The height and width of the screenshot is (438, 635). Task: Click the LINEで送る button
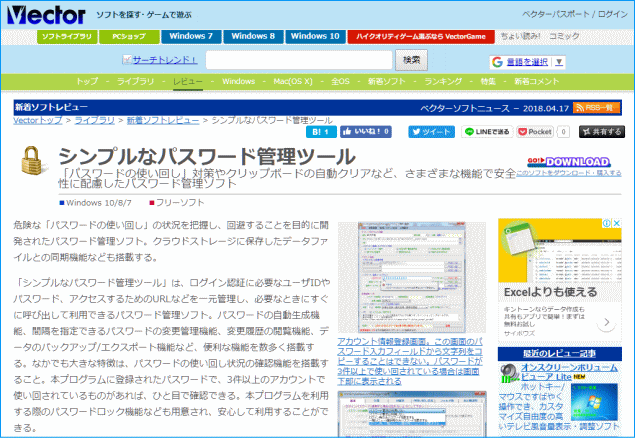point(487,132)
